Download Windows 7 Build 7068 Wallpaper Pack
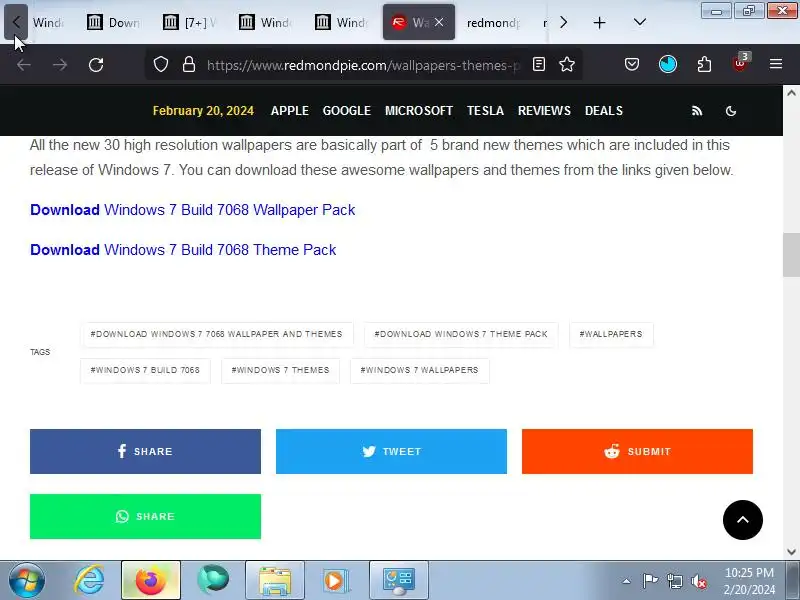 point(192,210)
